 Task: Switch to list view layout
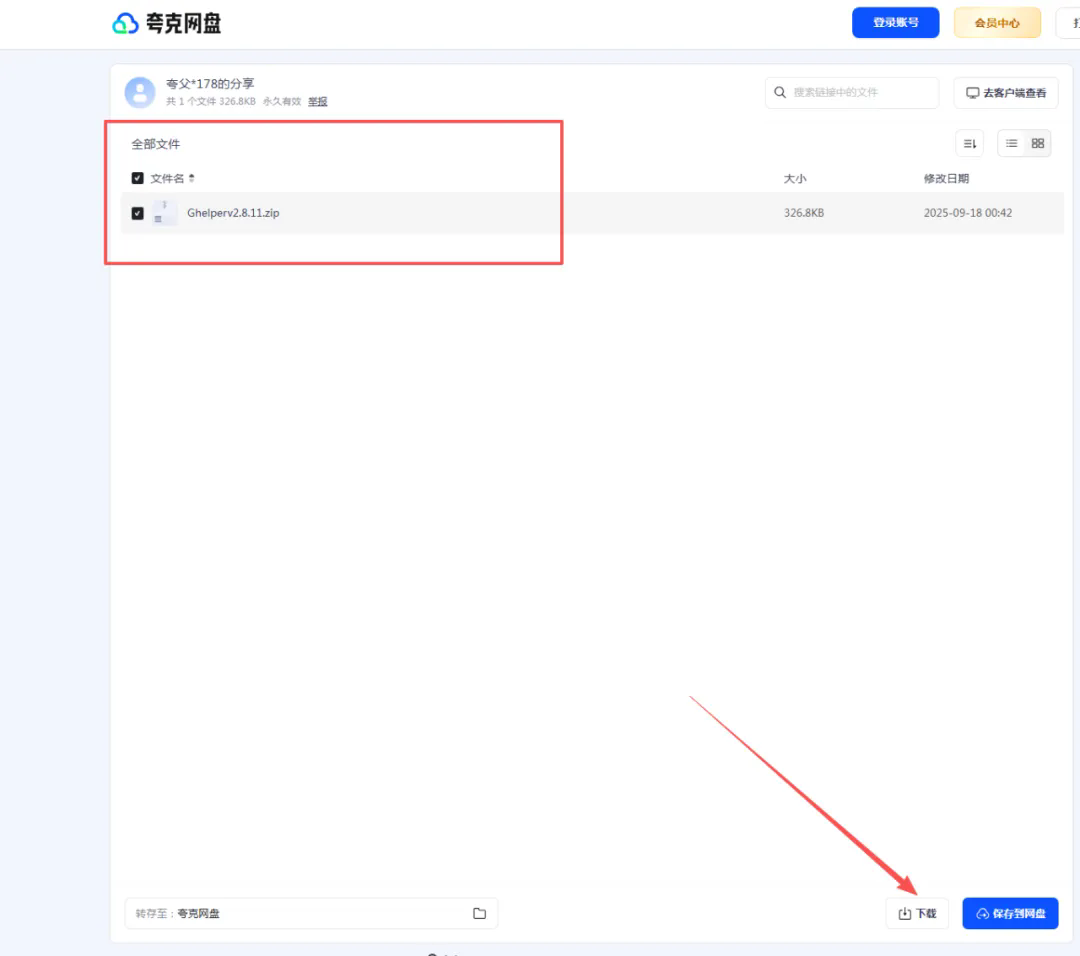(x=1011, y=144)
